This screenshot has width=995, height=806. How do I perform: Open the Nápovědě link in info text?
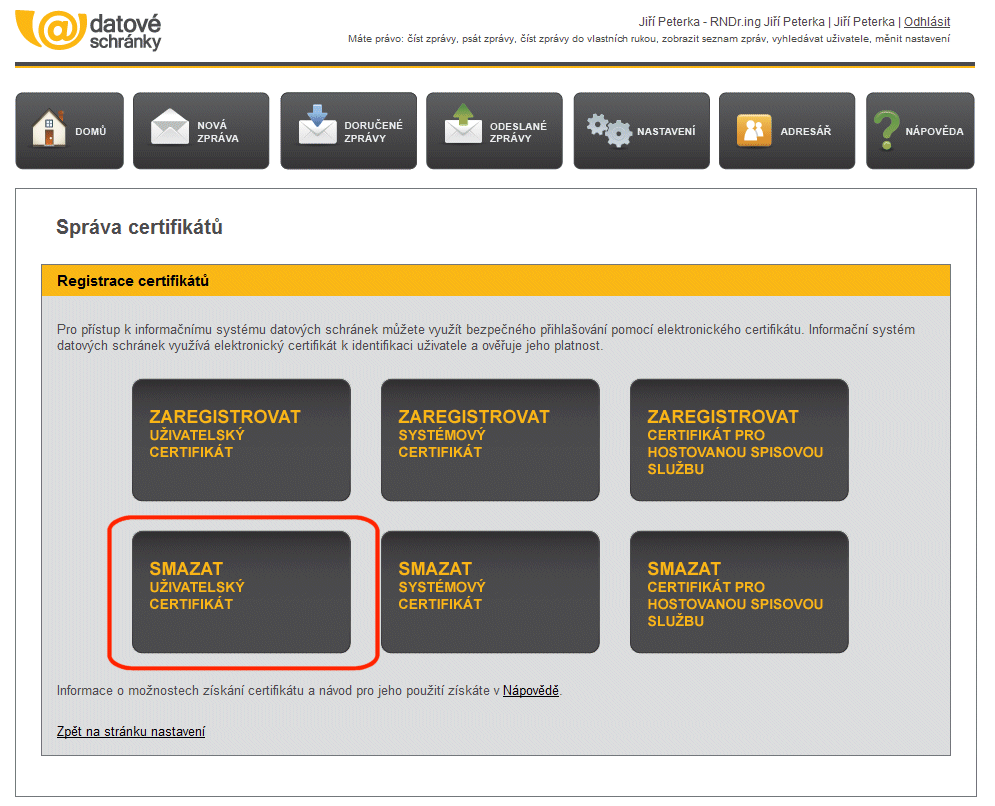tap(530, 690)
